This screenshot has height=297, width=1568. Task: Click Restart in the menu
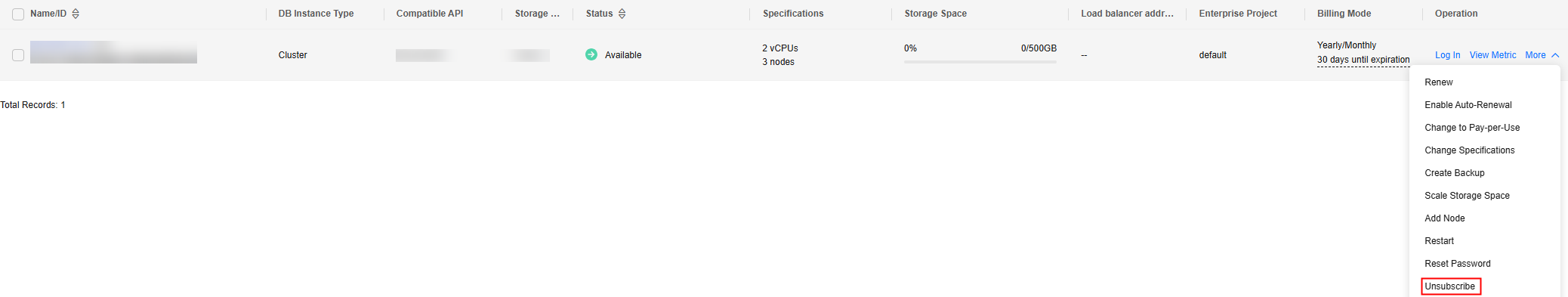(1439, 241)
